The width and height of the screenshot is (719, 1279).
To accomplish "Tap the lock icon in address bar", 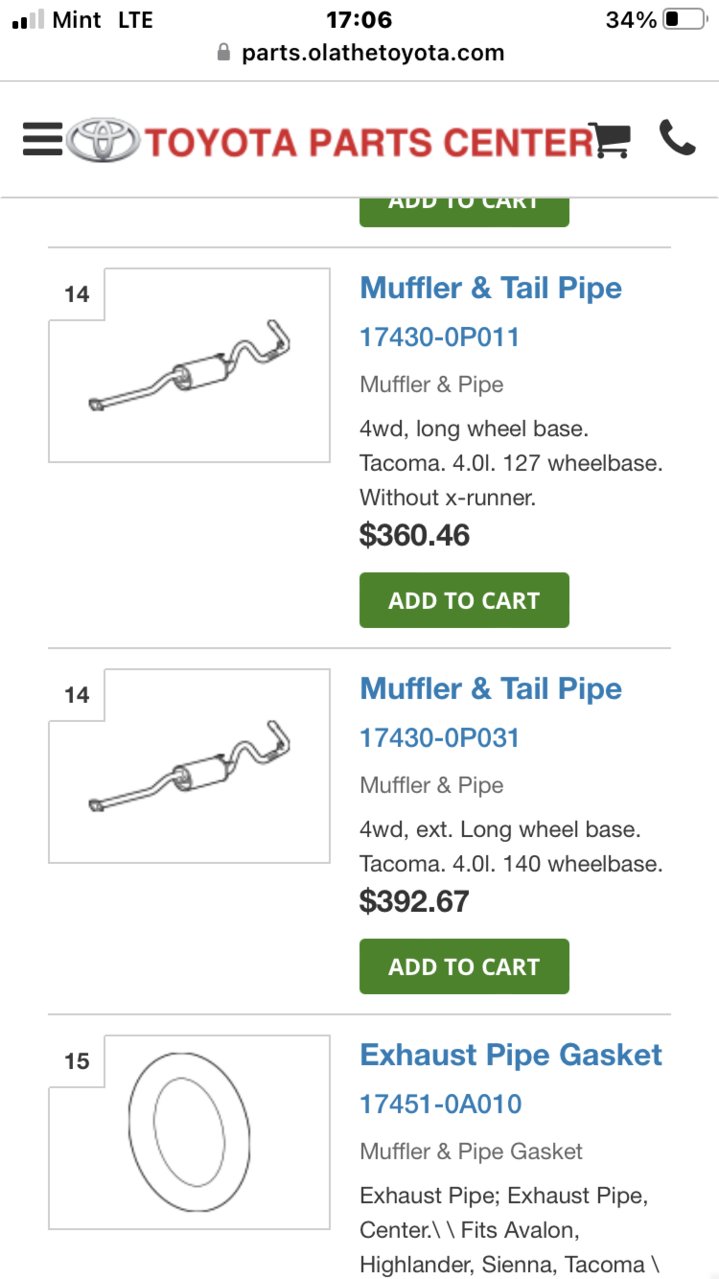I will [x=224, y=52].
